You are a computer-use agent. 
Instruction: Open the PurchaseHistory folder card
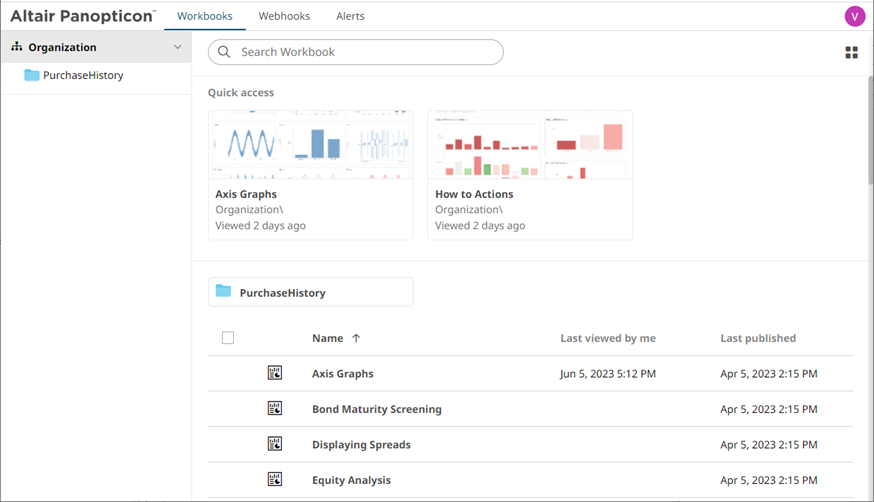(x=310, y=292)
